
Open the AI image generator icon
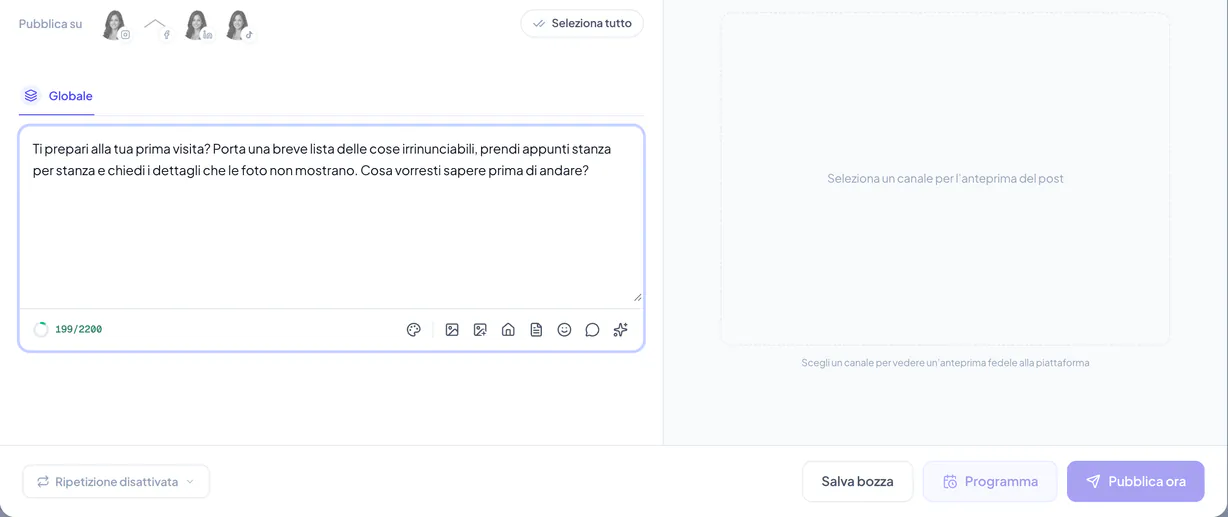480,330
